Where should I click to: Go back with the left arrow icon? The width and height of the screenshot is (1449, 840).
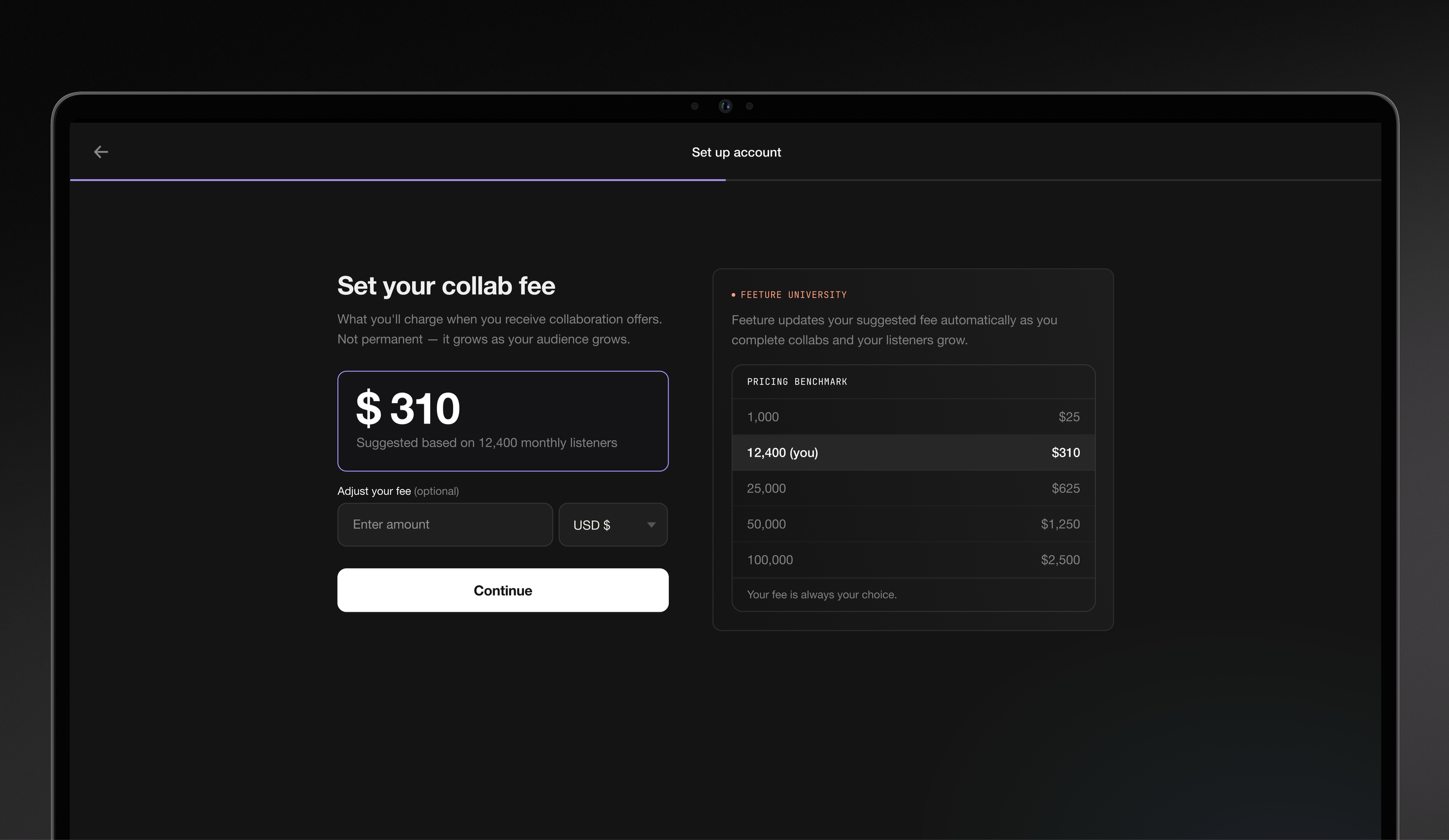101,152
